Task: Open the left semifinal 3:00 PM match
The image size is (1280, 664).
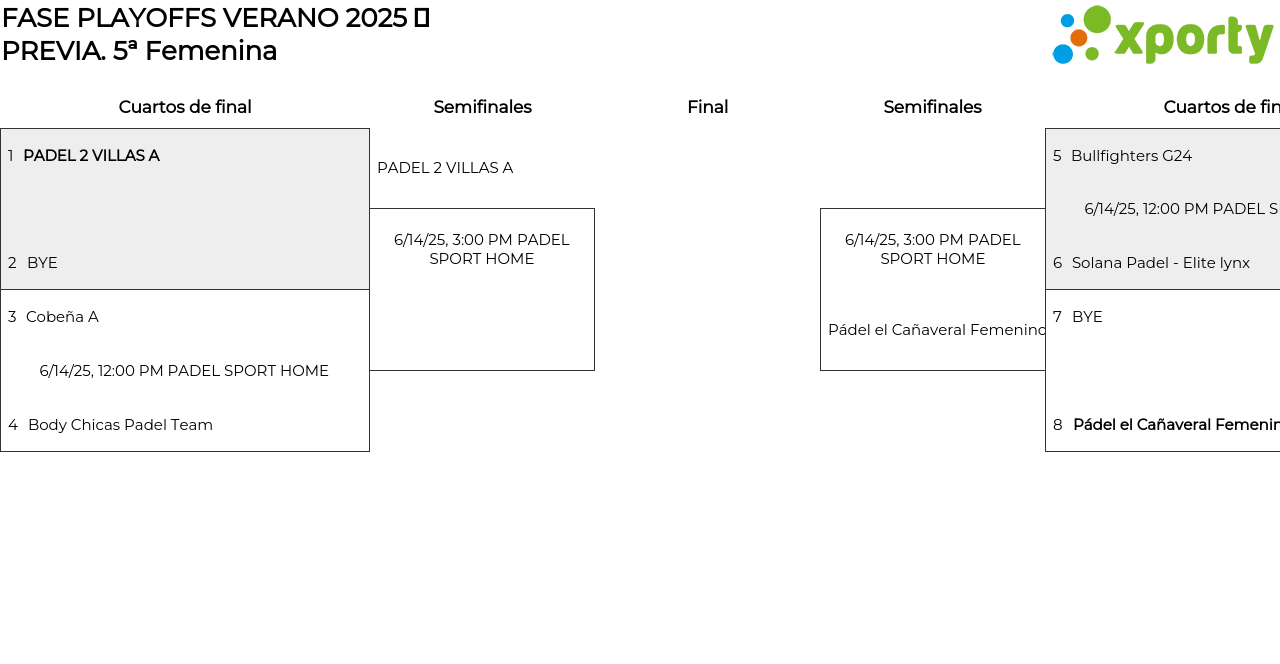Action: click(x=482, y=249)
